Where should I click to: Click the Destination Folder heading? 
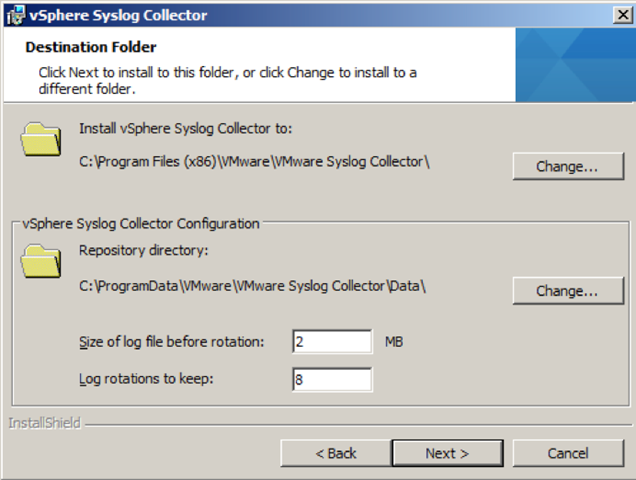91,47
